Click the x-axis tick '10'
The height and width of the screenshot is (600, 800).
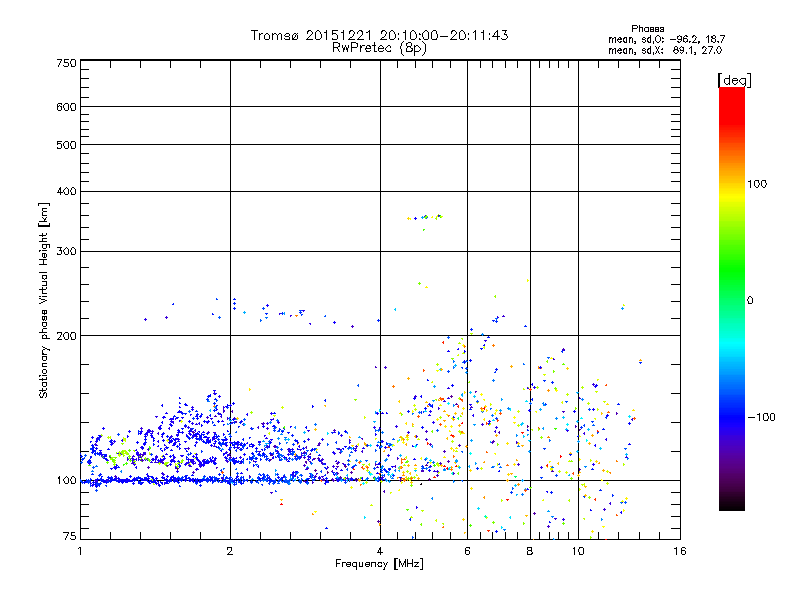[x=578, y=551]
